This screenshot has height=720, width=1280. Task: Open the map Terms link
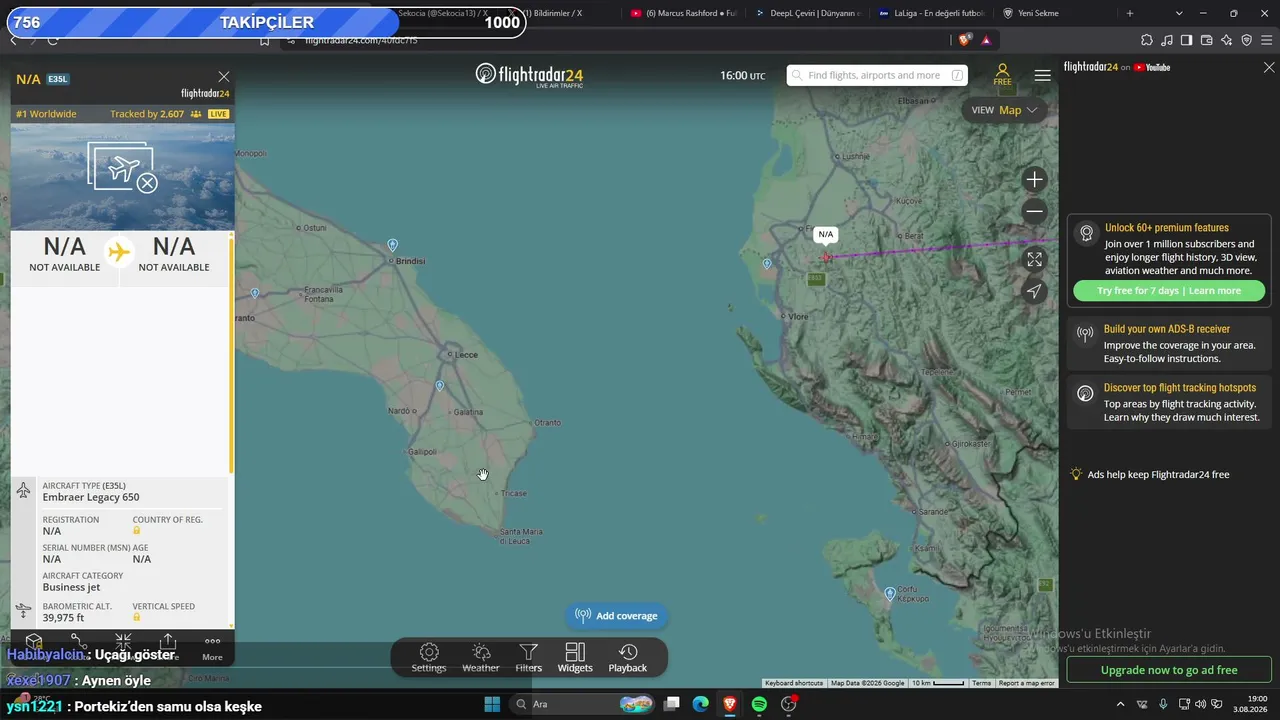click(x=982, y=683)
